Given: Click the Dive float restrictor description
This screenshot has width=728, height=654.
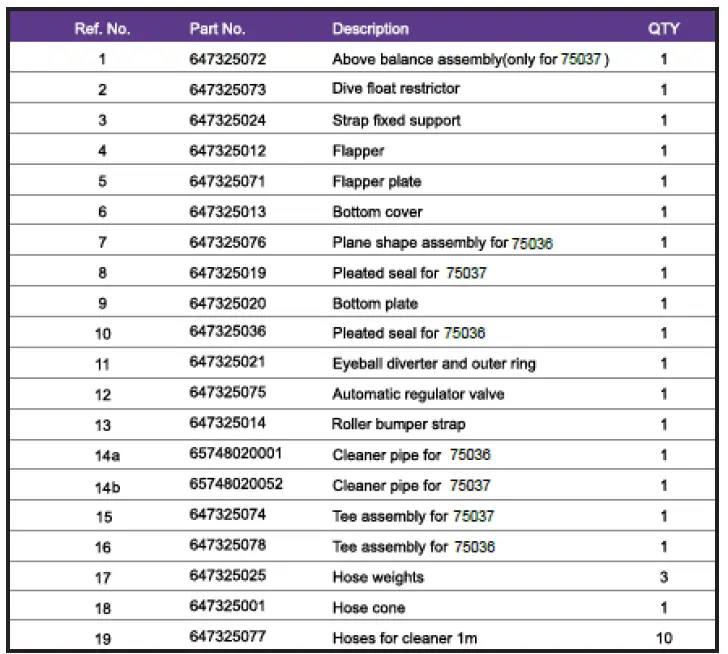Looking at the screenshot, I should (x=396, y=89).
